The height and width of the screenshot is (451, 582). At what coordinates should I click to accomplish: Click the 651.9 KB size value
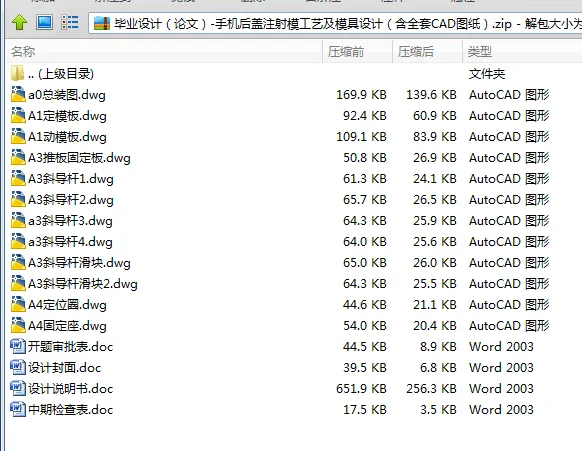coord(361,389)
